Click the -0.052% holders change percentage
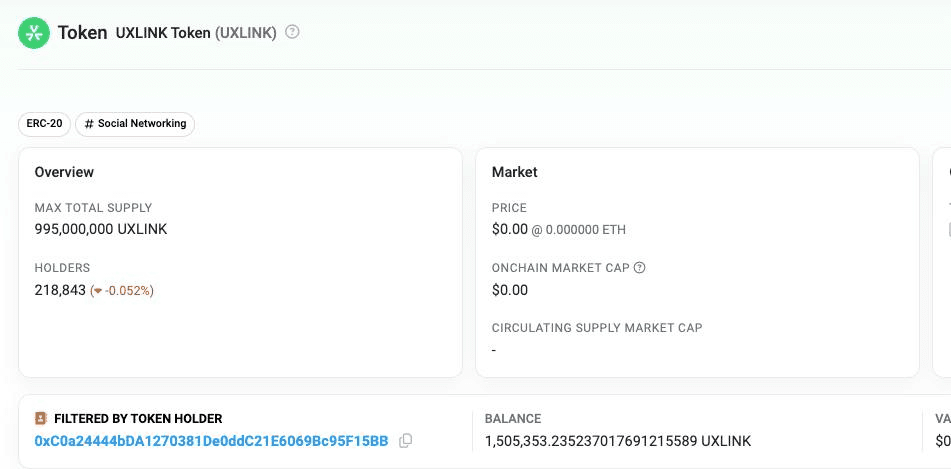Screen dimensions: 951x469 (x=129, y=291)
